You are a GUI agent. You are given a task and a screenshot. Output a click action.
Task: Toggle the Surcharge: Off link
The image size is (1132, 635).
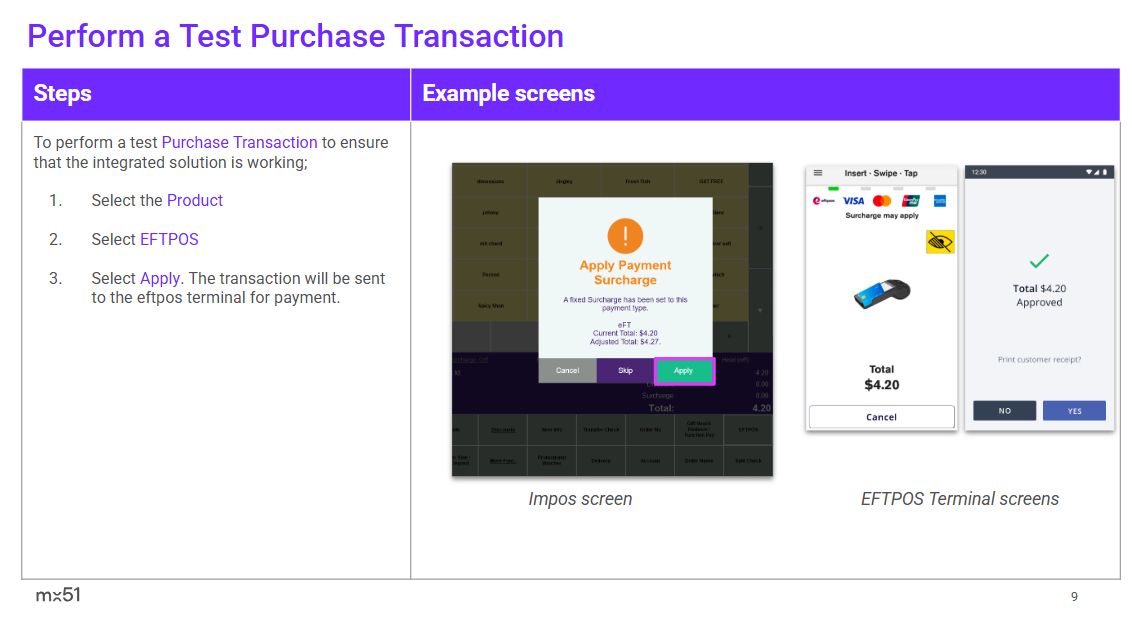point(471,359)
